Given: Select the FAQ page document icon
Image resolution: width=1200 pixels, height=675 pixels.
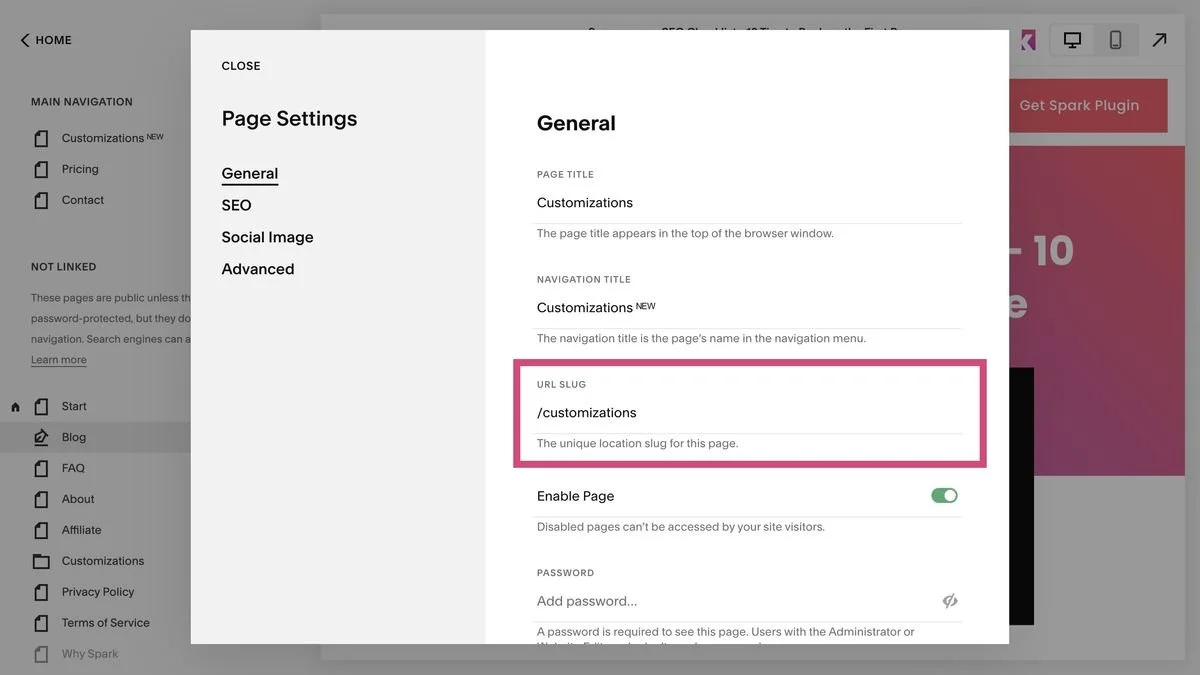Looking at the screenshot, I should pyautogui.click(x=40, y=467).
